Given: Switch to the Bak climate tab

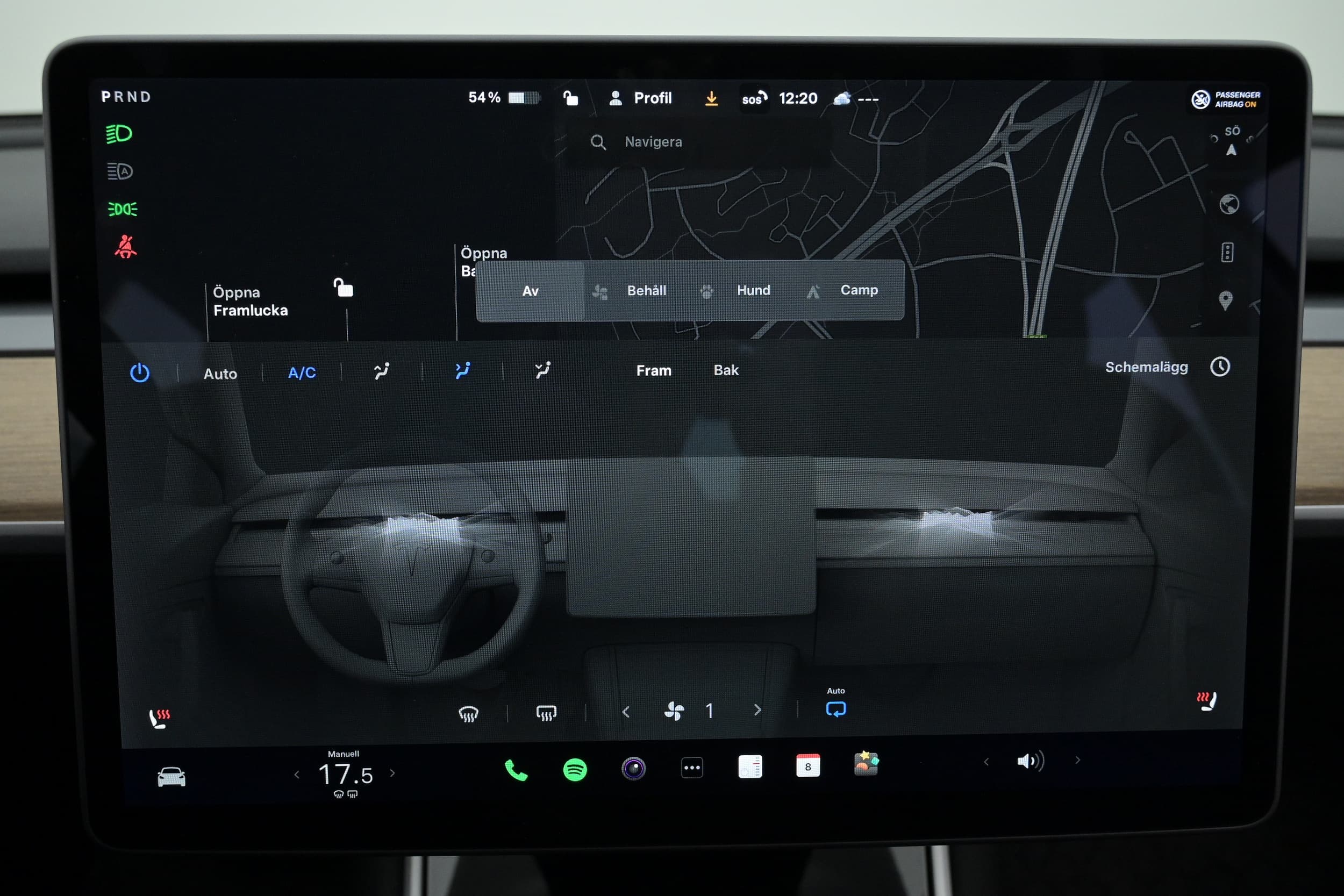Looking at the screenshot, I should coord(726,370).
